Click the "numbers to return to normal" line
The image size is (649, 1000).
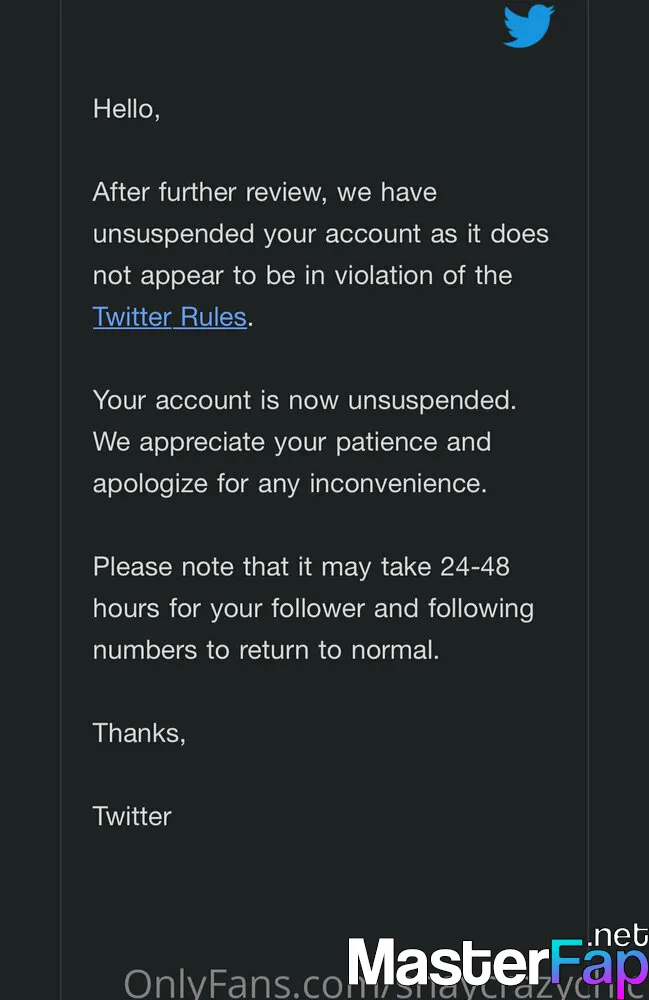click(266, 651)
